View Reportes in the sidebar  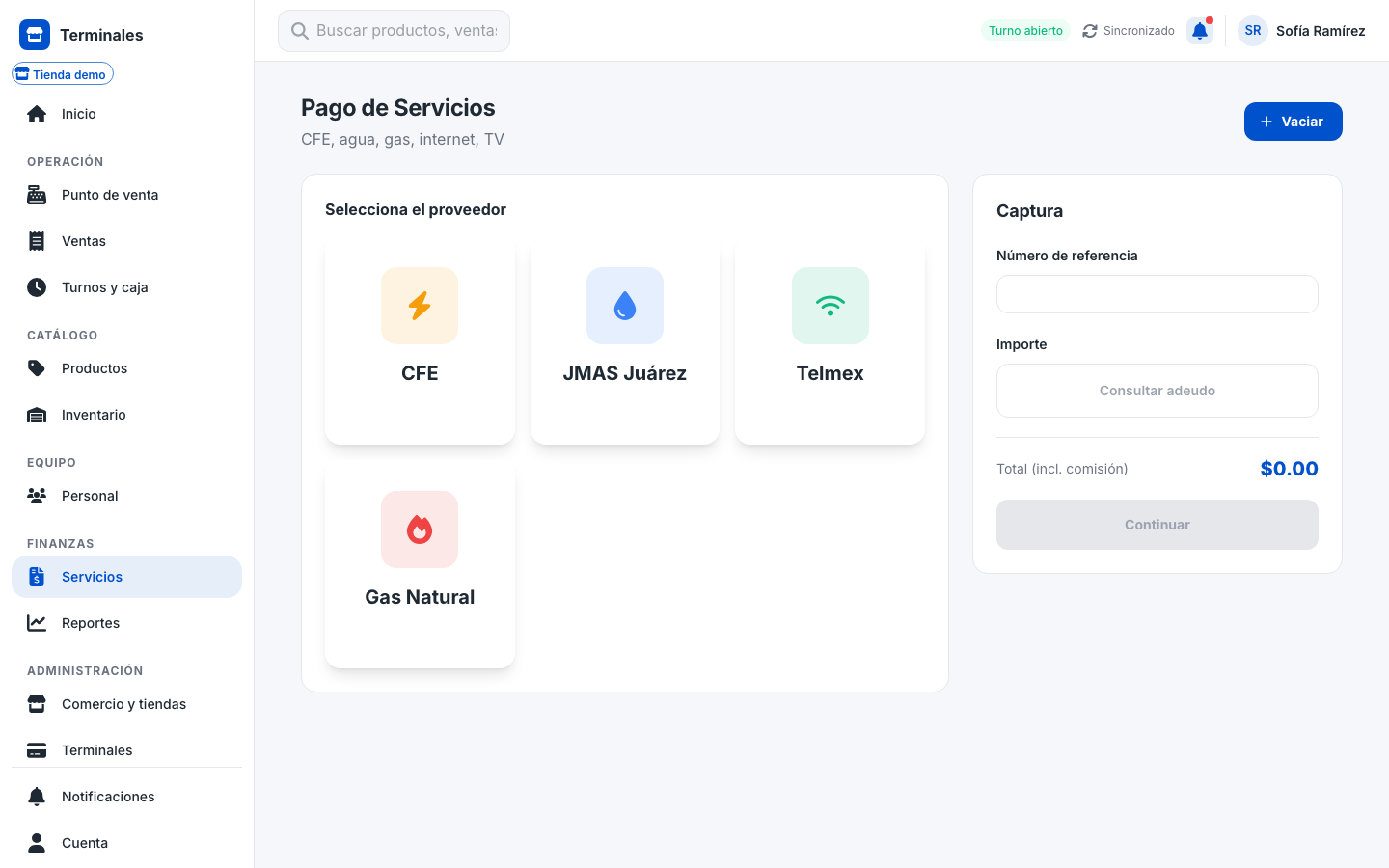point(126,623)
